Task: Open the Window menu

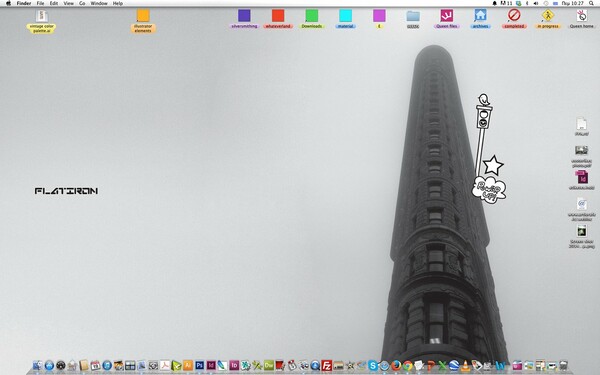Action: tap(99, 3)
